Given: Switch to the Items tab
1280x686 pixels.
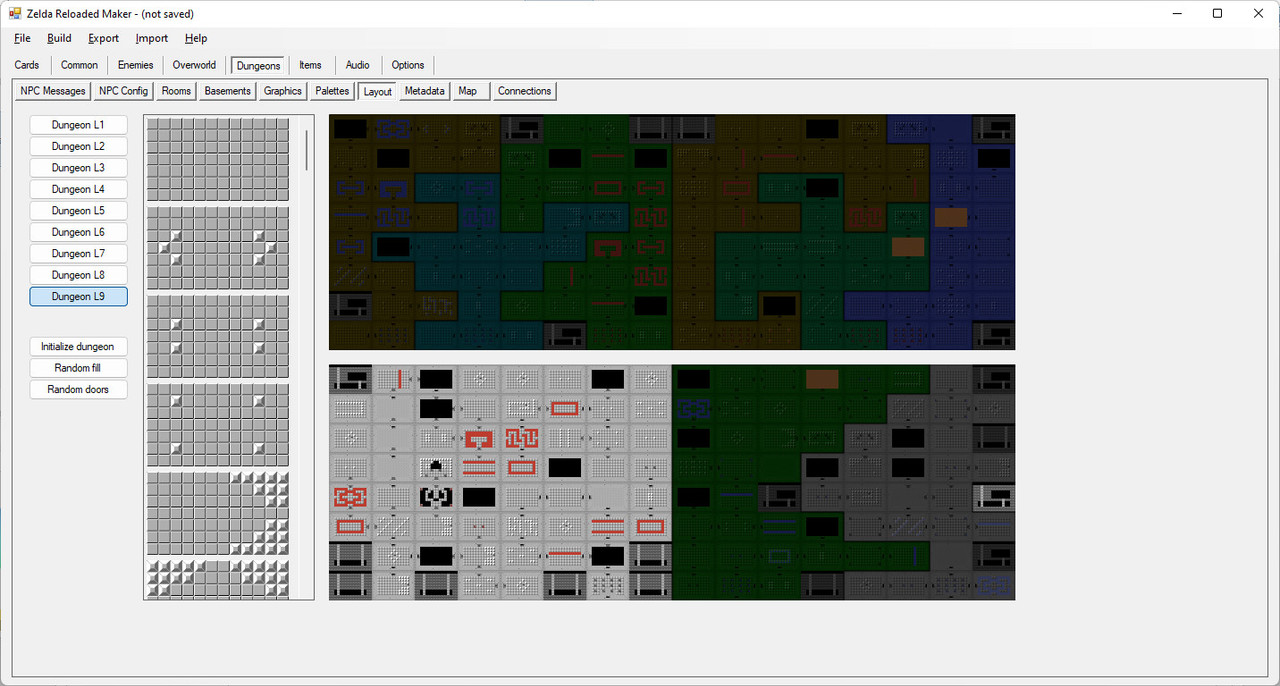Looking at the screenshot, I should (310, 65).
